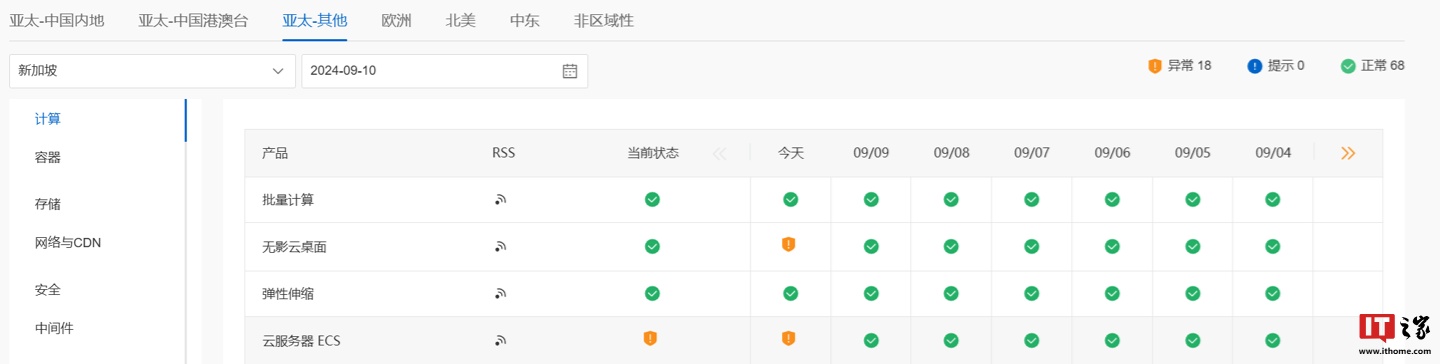Click 批量计算 today's status check
Viewport: 1440px width, 364px height.
(x=791, y=200)
